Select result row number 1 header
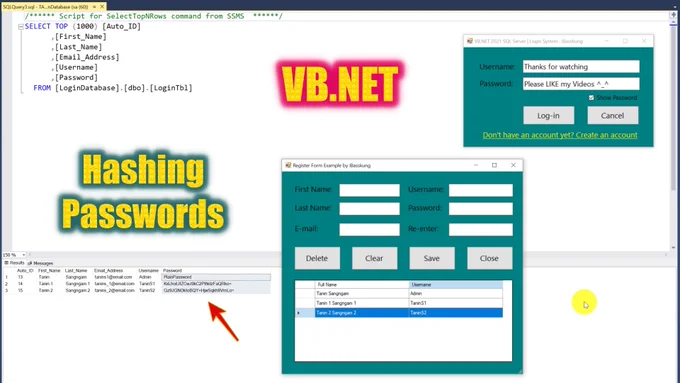The height and width of the screenshot is (383, 680). click(x=7, y=277)
